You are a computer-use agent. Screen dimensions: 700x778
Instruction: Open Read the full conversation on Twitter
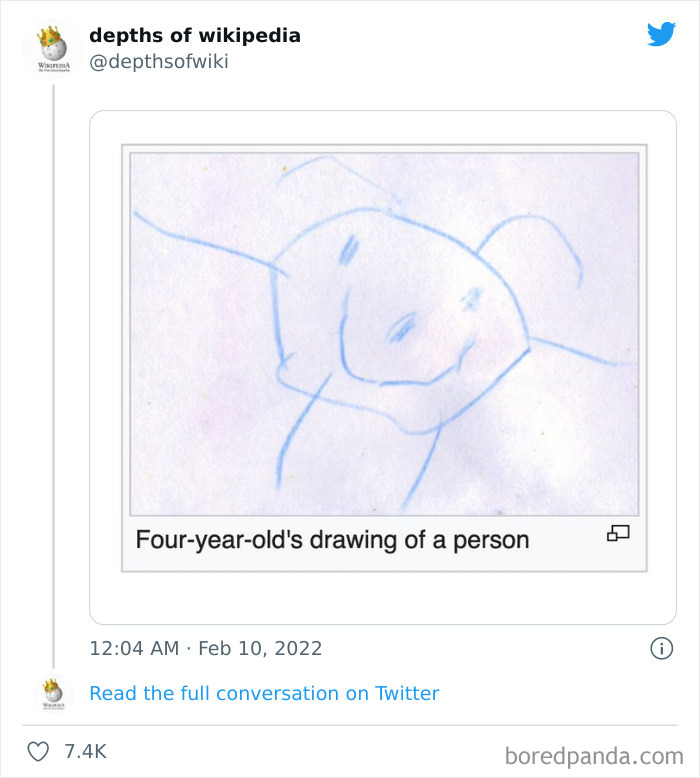pyautogui.click(x=264, y=693)
